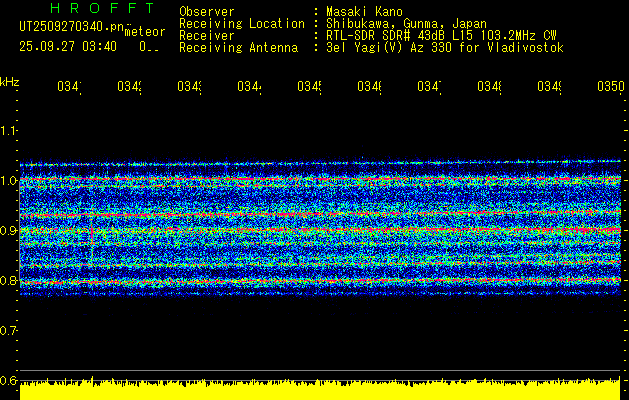This screenshot has height=400, width=629.
Task: Select the Receiving Location label
Action: point(241,24)
